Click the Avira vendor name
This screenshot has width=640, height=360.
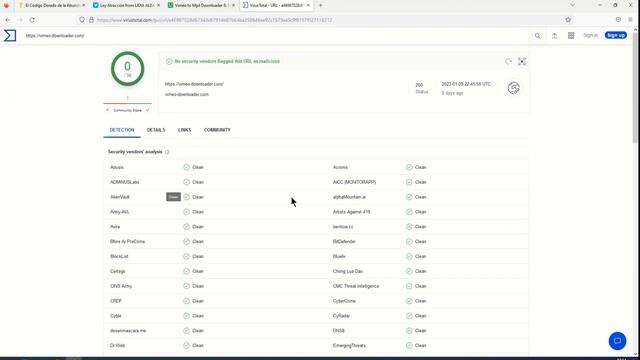[x=115, y=227]
